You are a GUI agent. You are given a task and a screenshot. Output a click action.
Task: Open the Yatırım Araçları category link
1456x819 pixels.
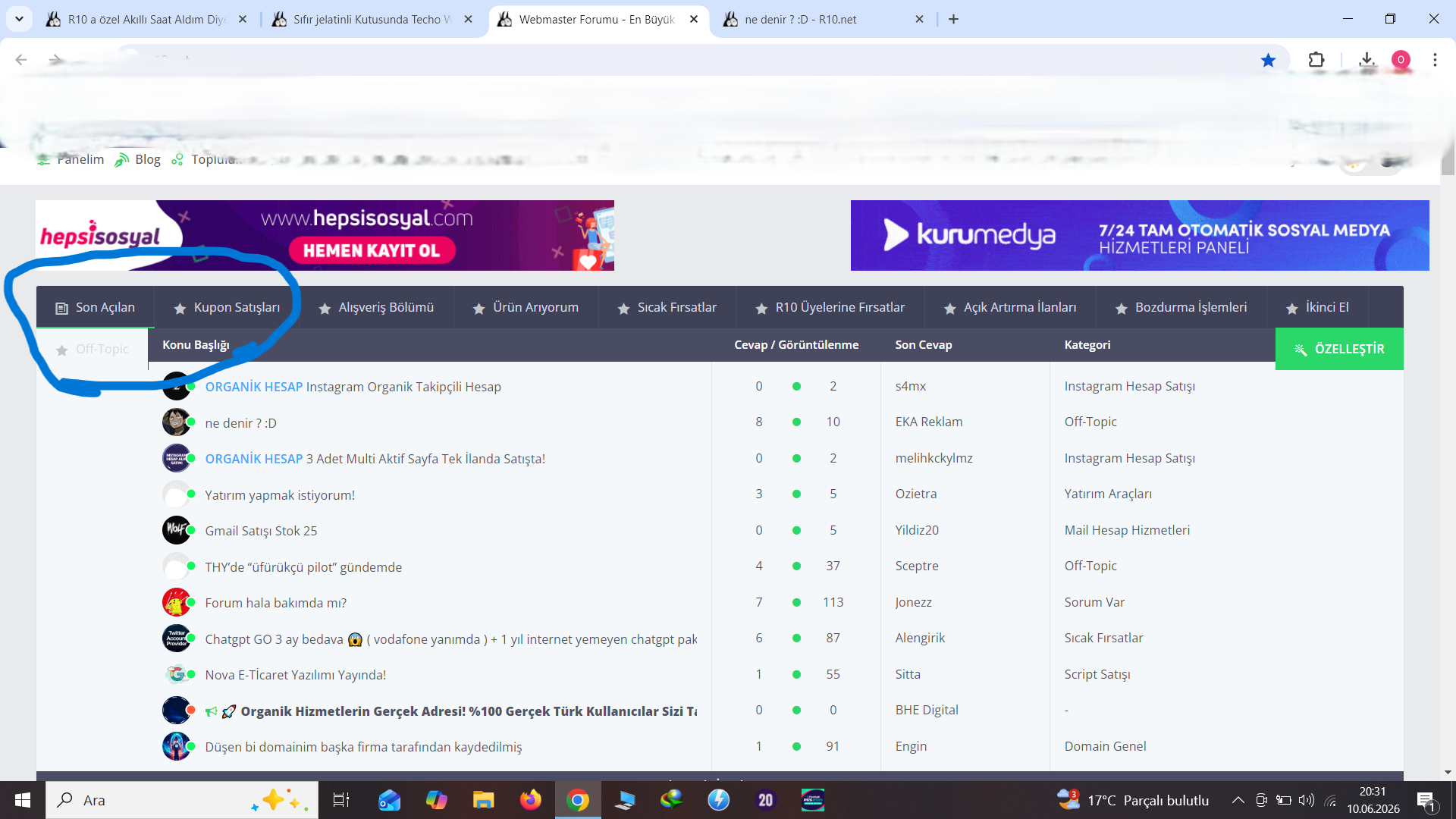(1108, 494)
